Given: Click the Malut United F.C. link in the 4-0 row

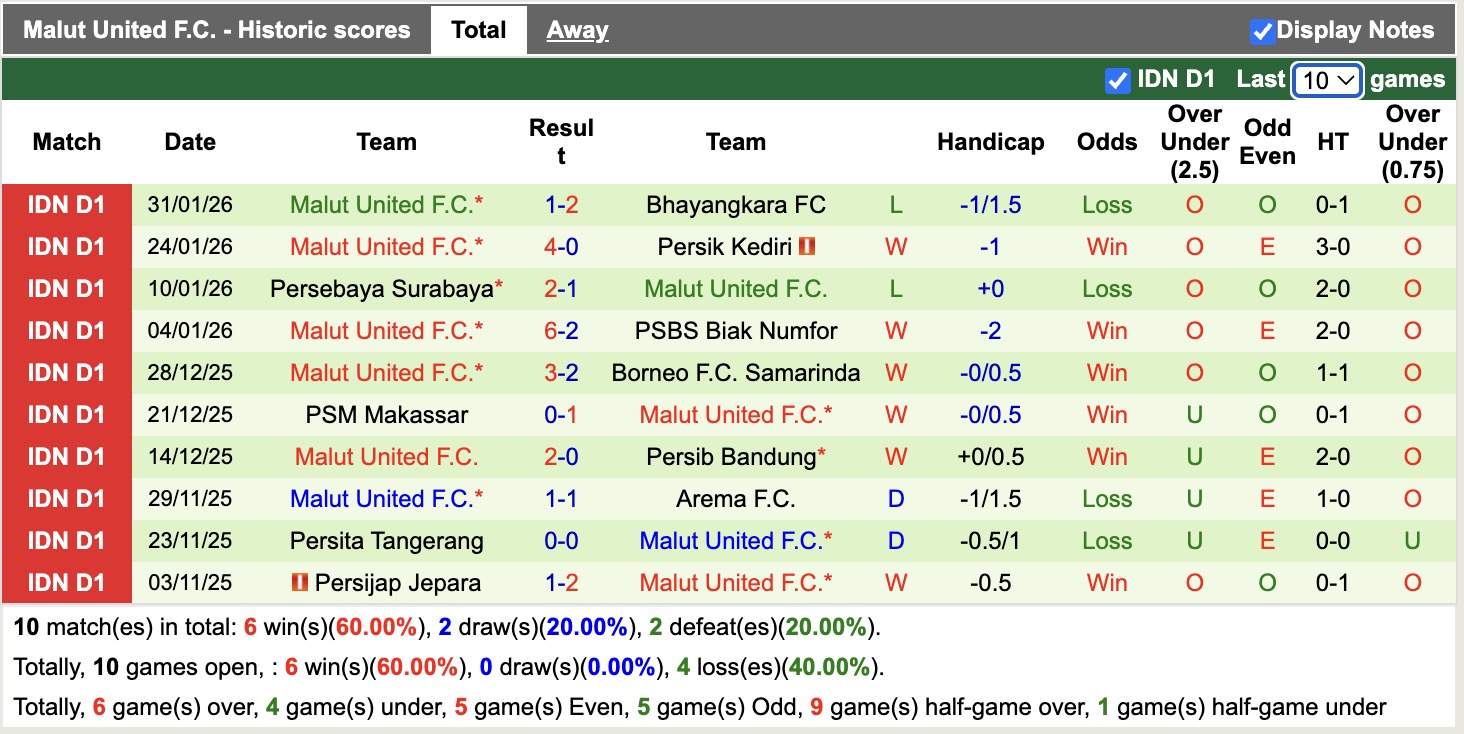Looking at the screenshot, I should 387,246.
